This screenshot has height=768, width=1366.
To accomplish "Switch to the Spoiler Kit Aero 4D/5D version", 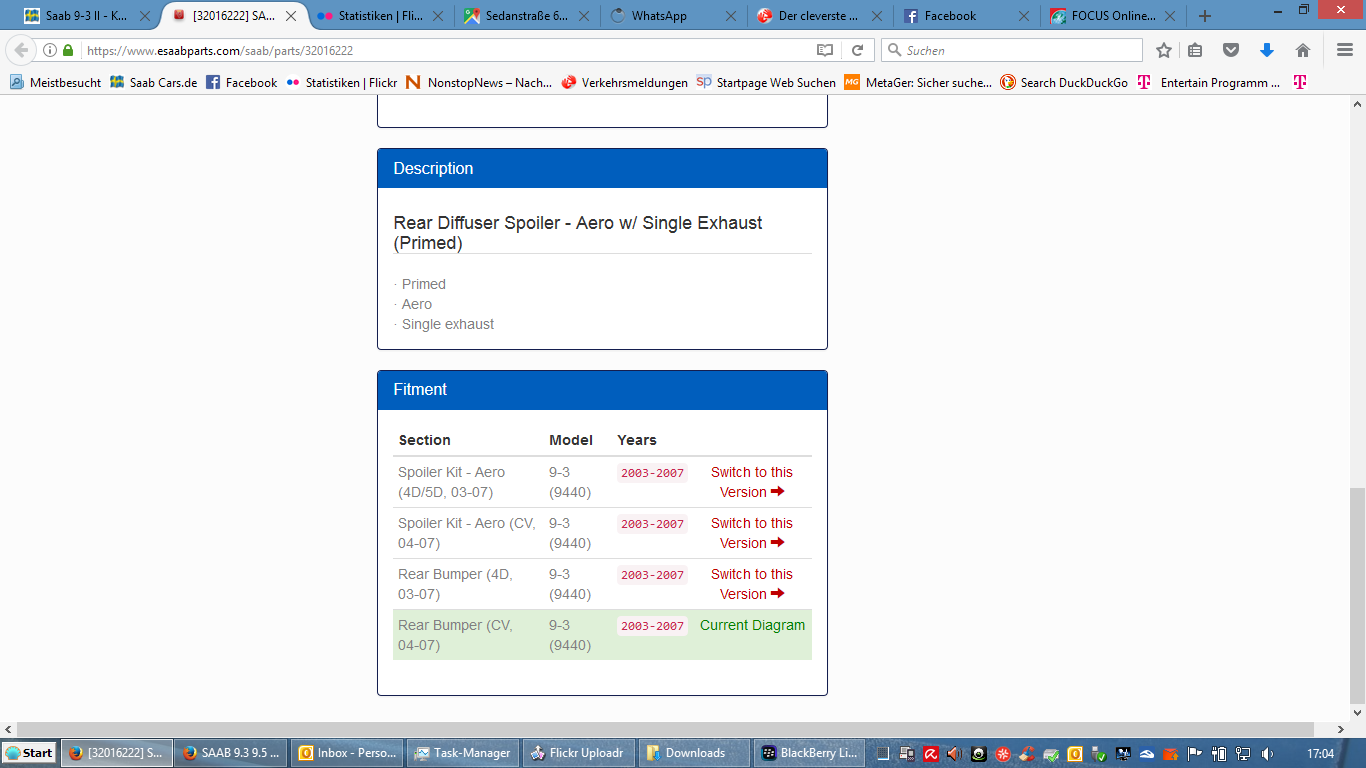I will 752,482.
